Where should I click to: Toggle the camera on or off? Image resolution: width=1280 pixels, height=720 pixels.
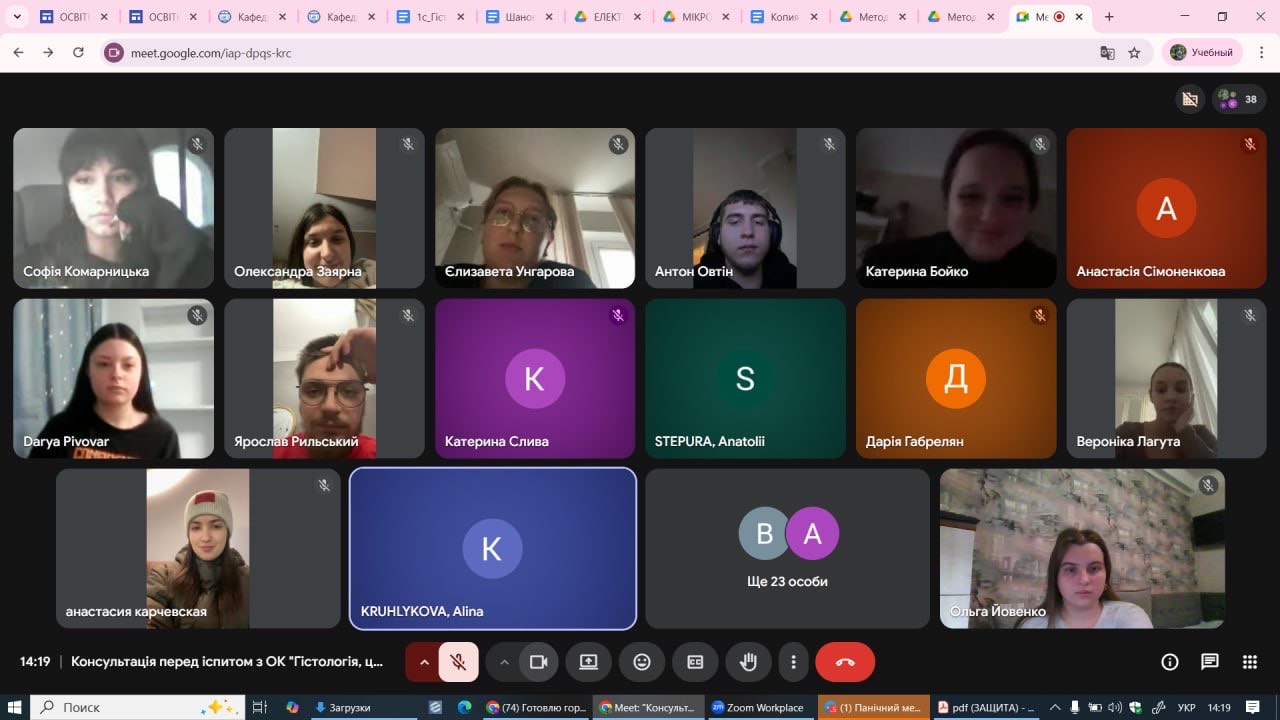tap(539, 662)
